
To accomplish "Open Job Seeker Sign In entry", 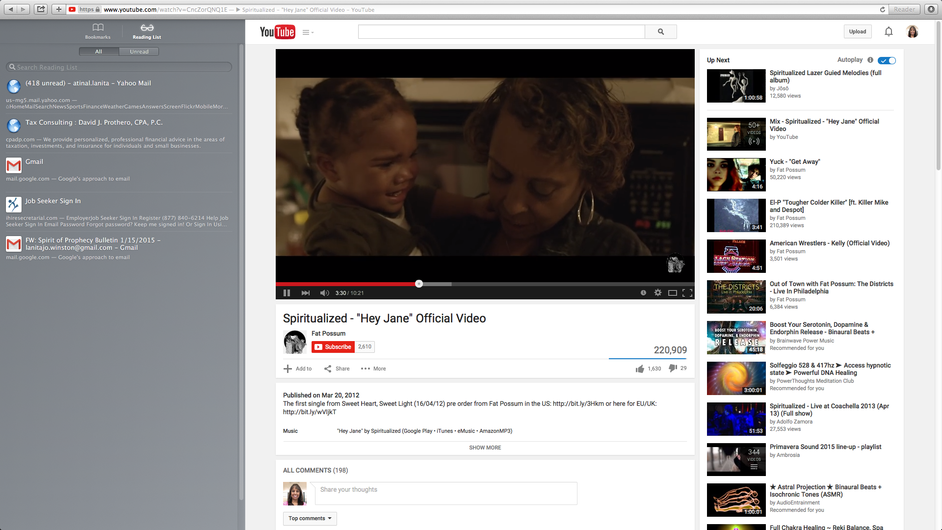I will pos(118,212).
